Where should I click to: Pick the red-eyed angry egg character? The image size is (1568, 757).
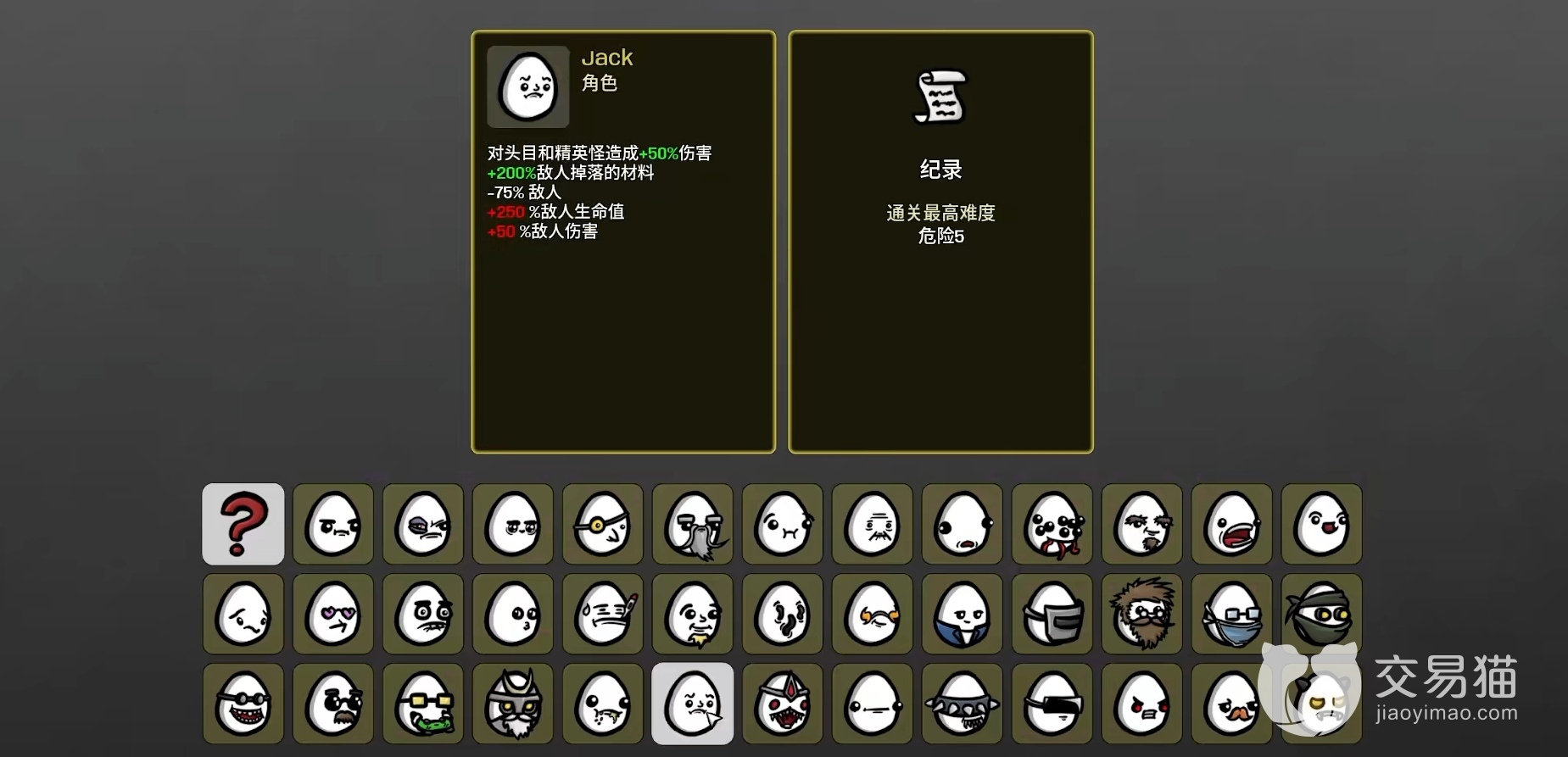[1142, 704]
